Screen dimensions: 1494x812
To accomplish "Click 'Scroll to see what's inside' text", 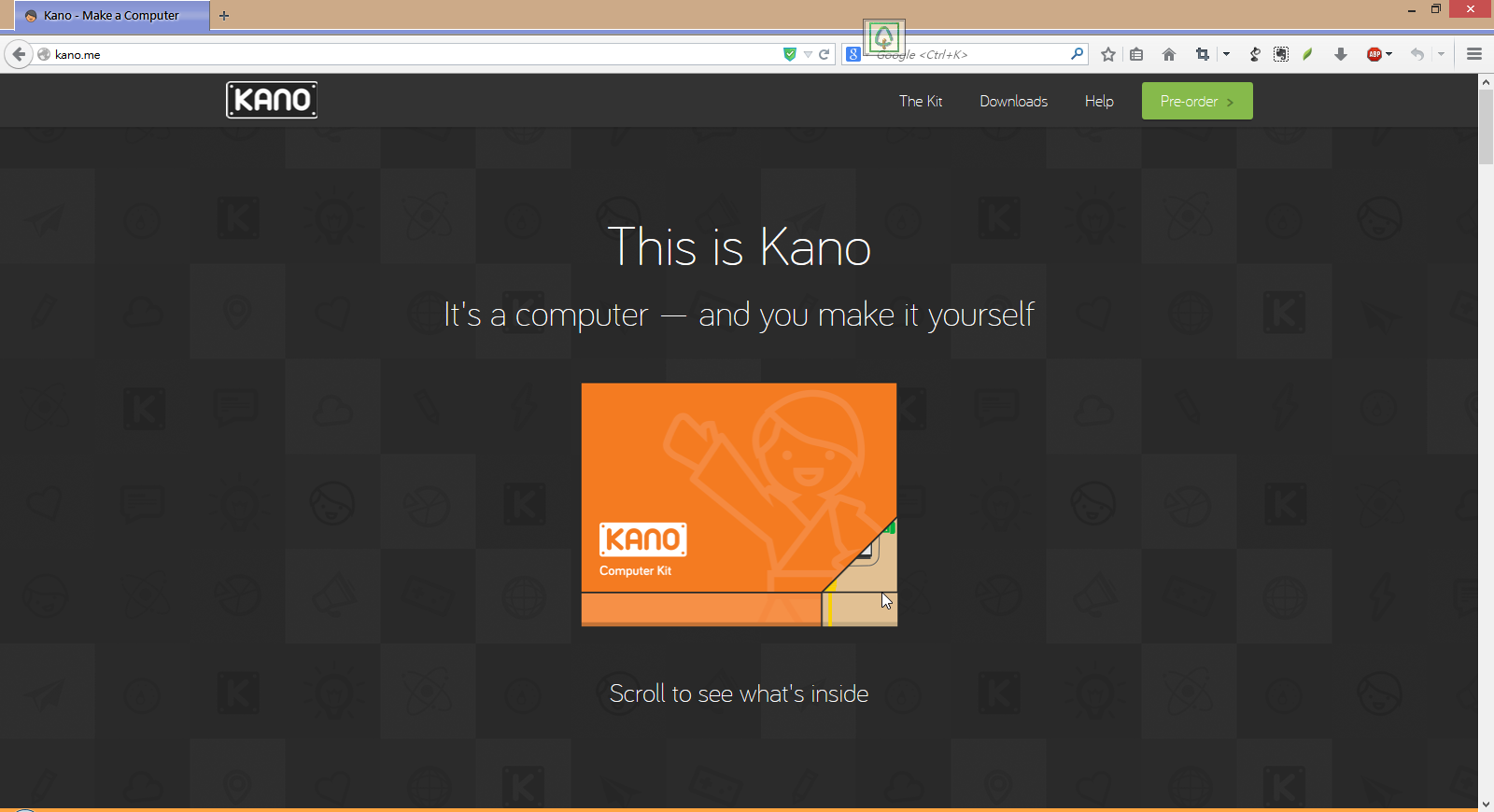I will (x=739, y=693).
